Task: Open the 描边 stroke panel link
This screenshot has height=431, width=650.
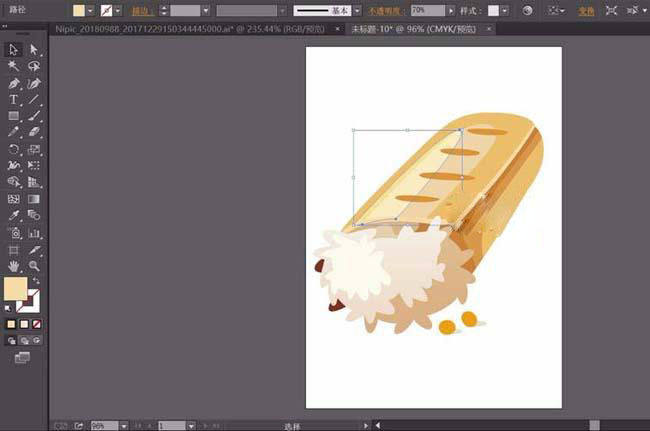Action: tap(142, 11)
